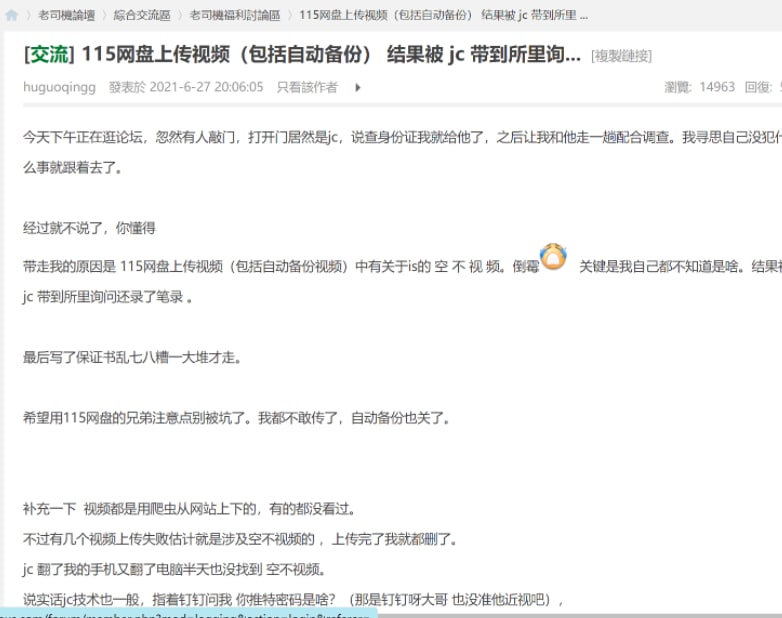Select line beginning 不过有几个视频上传失败
782x618 pixels.
[240, 539]
